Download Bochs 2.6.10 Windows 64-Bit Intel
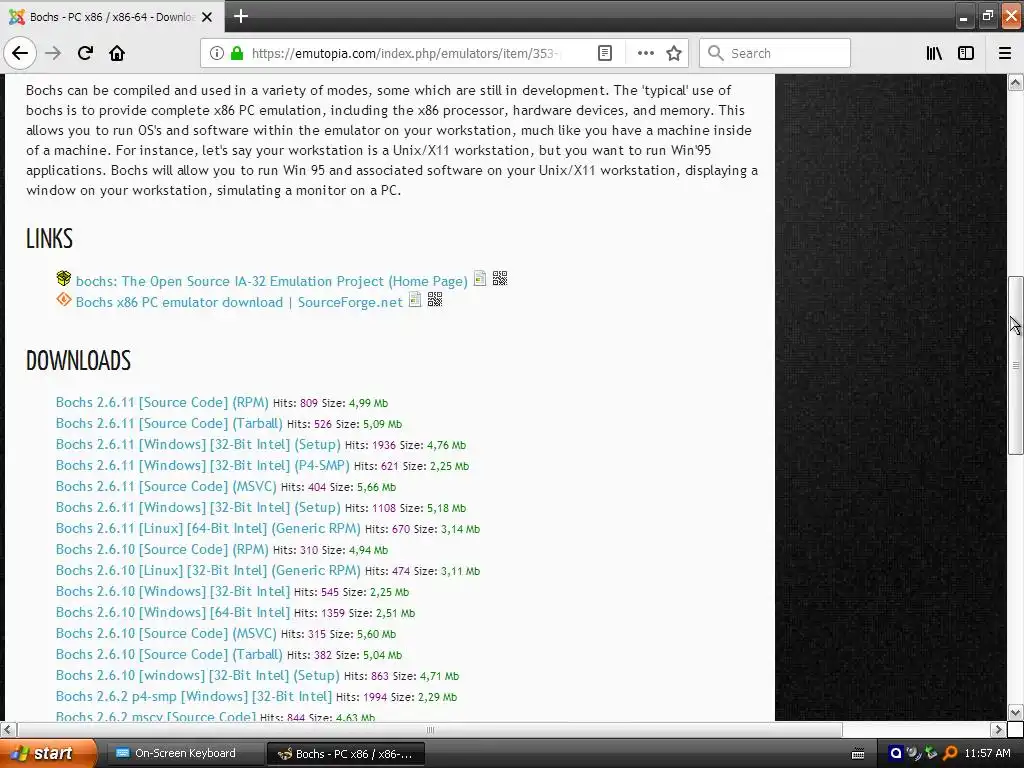 pyautogui.click(x=172, y=612)
